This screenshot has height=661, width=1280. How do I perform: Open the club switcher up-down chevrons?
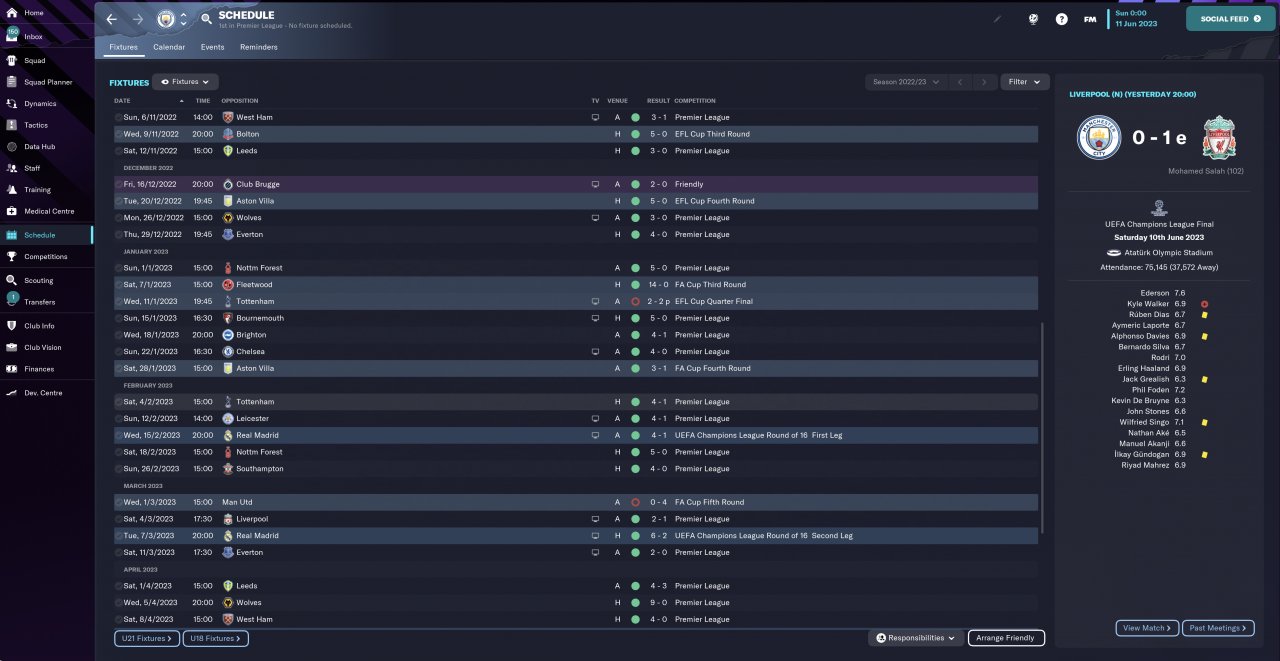183,19
